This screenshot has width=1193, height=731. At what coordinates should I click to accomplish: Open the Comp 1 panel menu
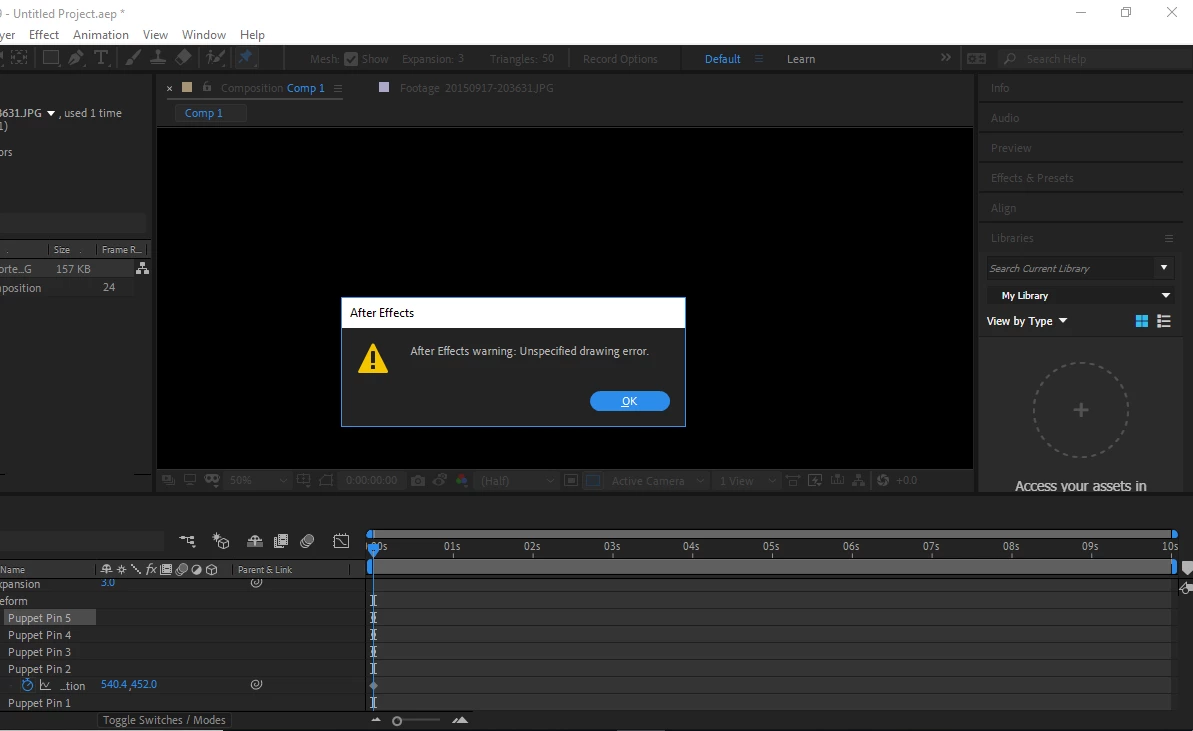point(338,88)
